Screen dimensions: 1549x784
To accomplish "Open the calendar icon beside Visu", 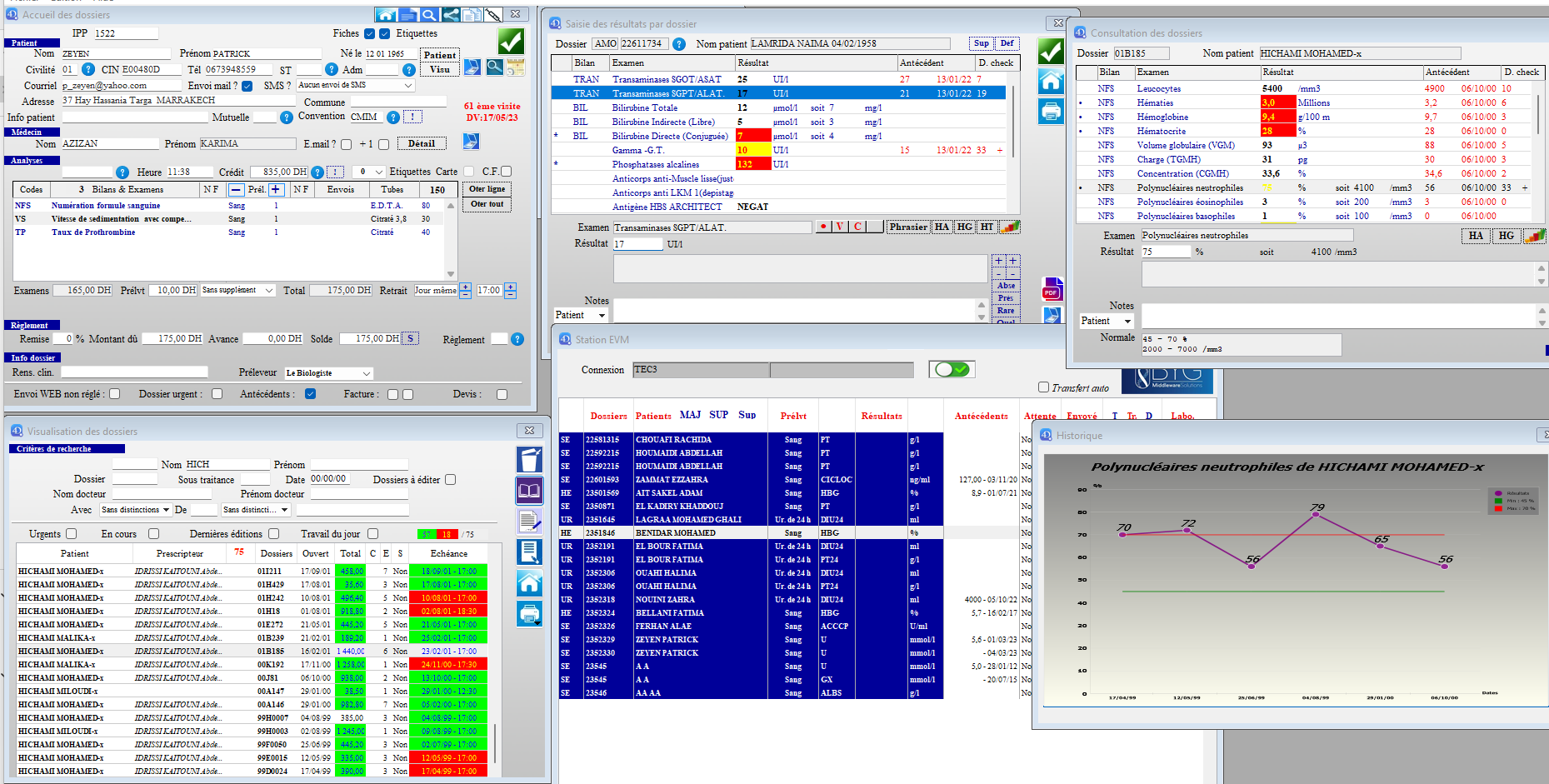I will [516, 67].
